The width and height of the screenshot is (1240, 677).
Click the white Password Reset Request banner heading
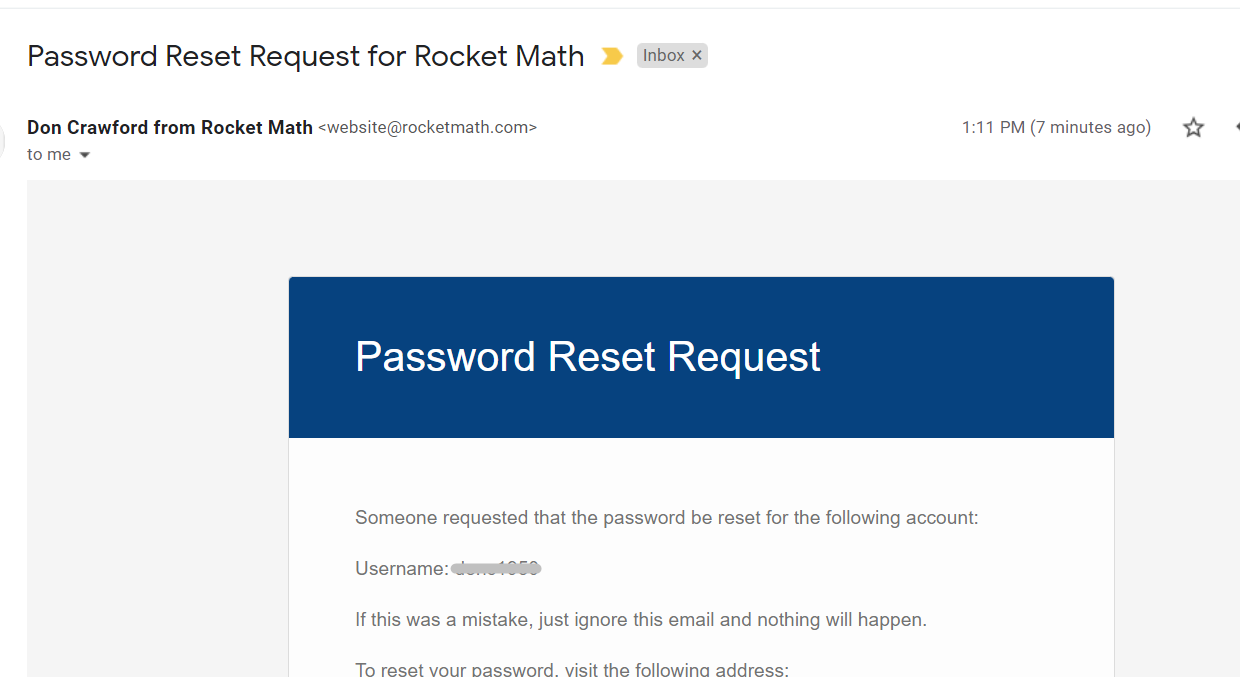(x=588, y=357)
